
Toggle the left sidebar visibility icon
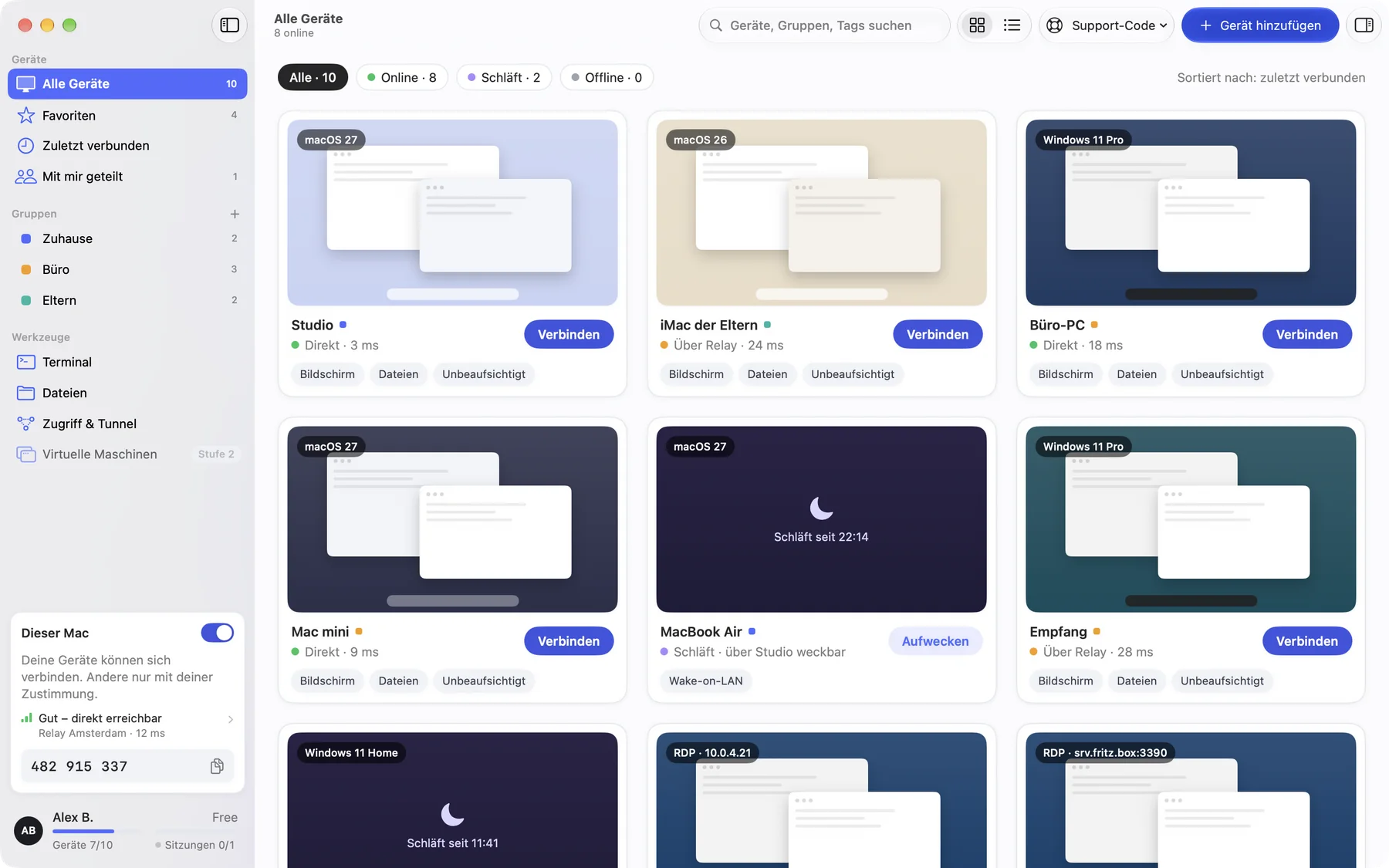[229, 25]
